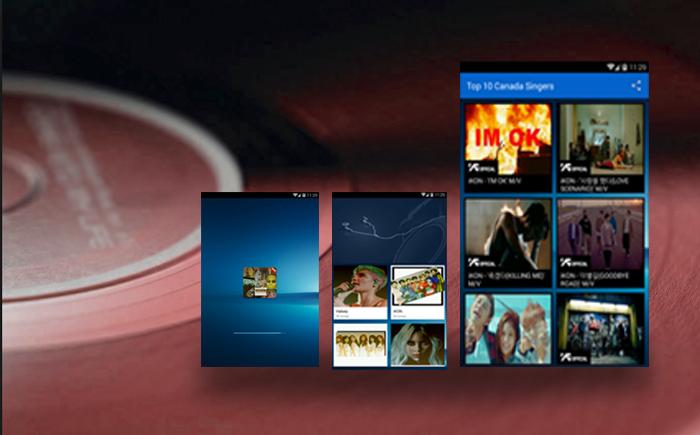
Task: Open the blonde woman artist card
Action: tap(417, 344)
